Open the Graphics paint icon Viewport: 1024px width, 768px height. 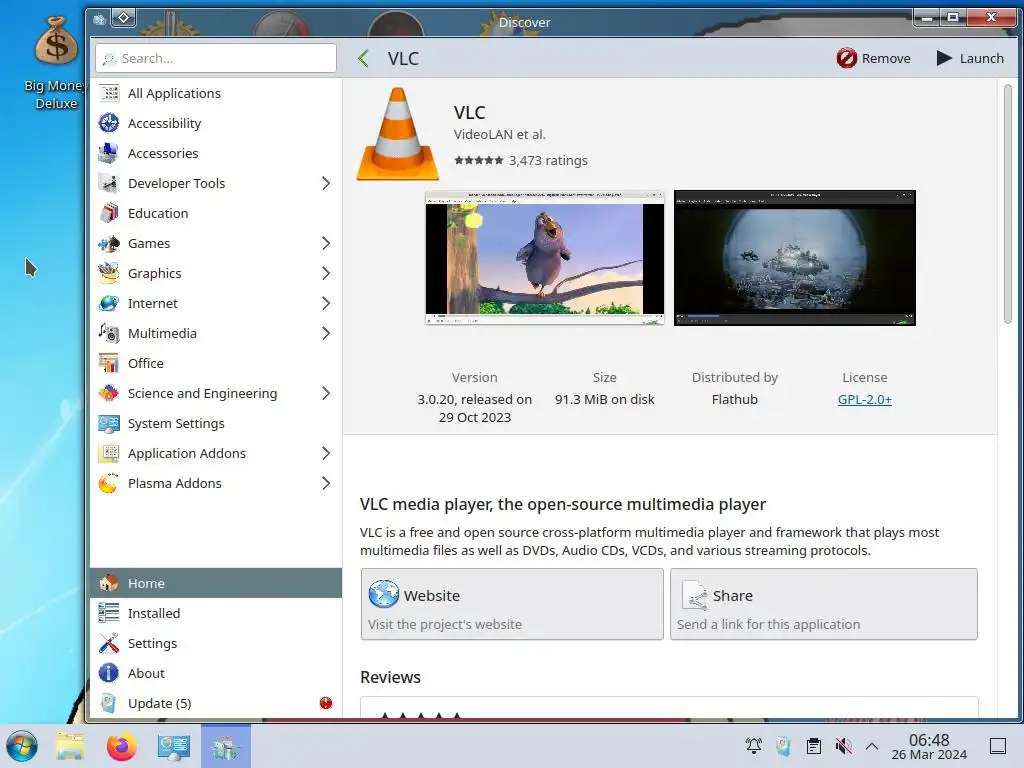(x=109, y=273)
